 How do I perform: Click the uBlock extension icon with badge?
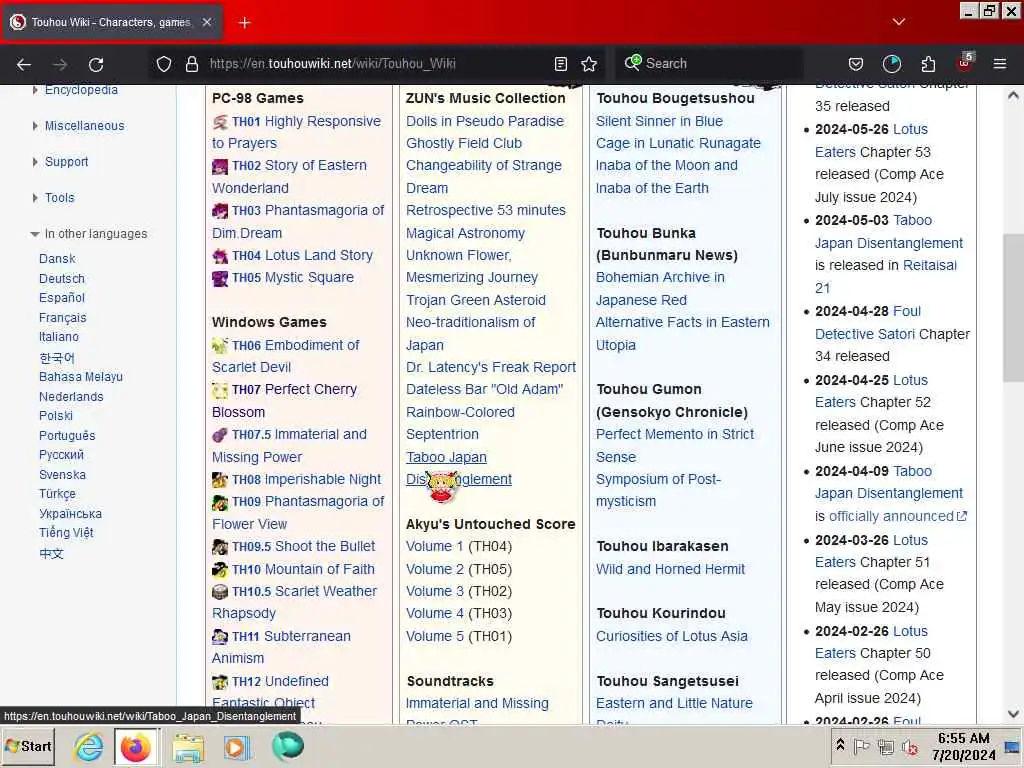(x=965, y=63)
